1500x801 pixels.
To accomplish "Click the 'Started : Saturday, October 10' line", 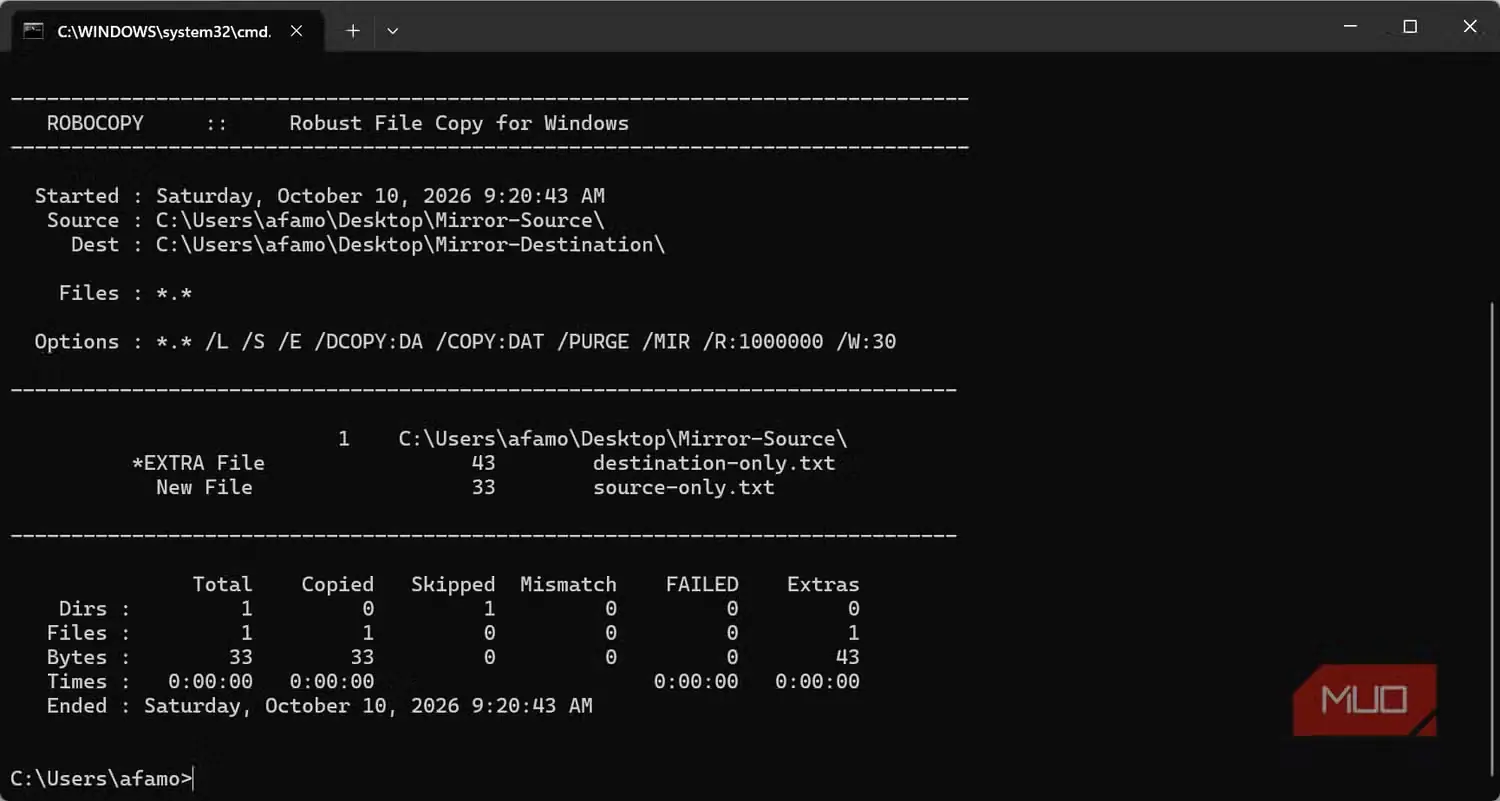I will pyautogui.click(x=320, y=196).
